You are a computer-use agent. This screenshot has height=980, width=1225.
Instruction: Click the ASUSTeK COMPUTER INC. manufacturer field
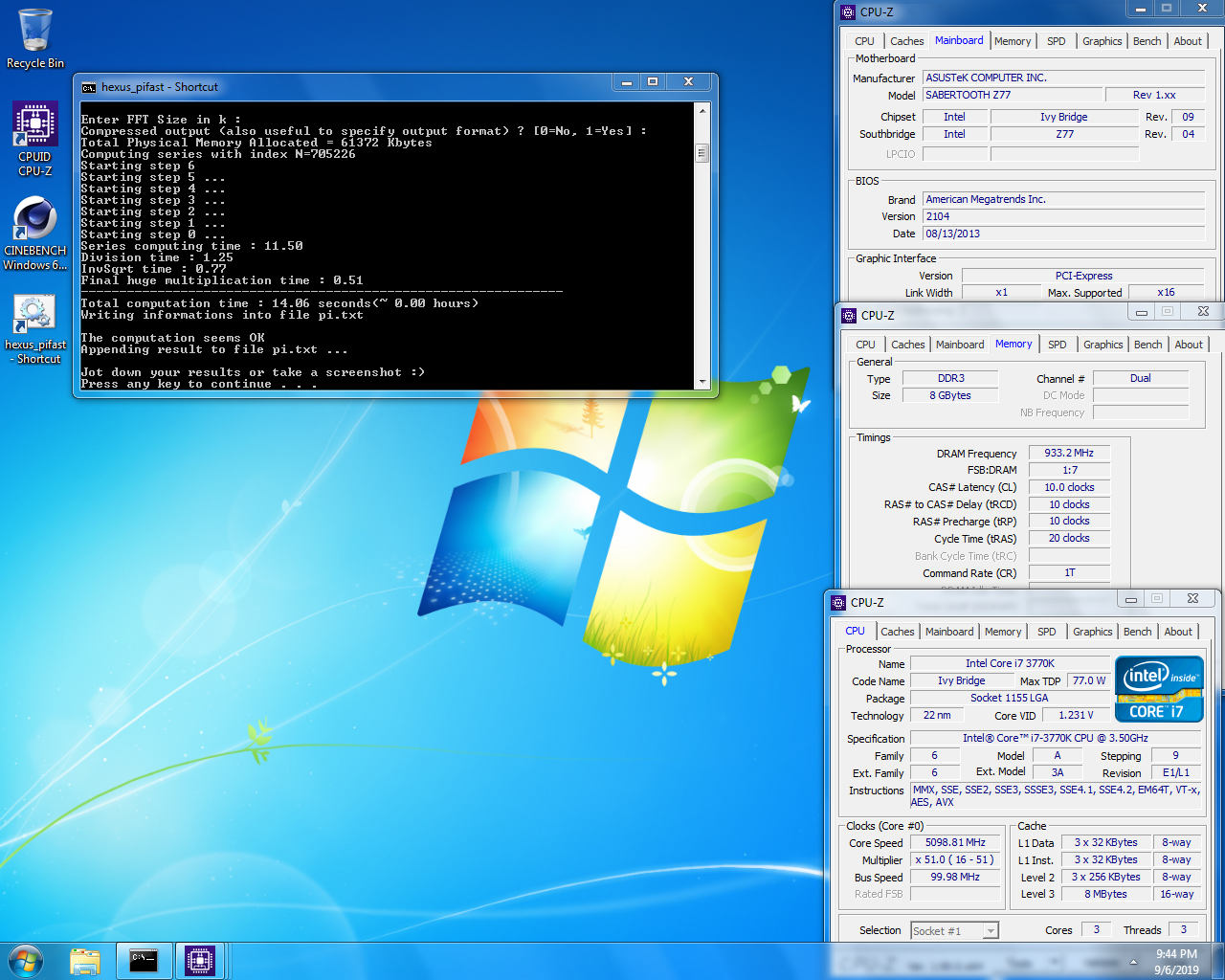pos(1063,78)
